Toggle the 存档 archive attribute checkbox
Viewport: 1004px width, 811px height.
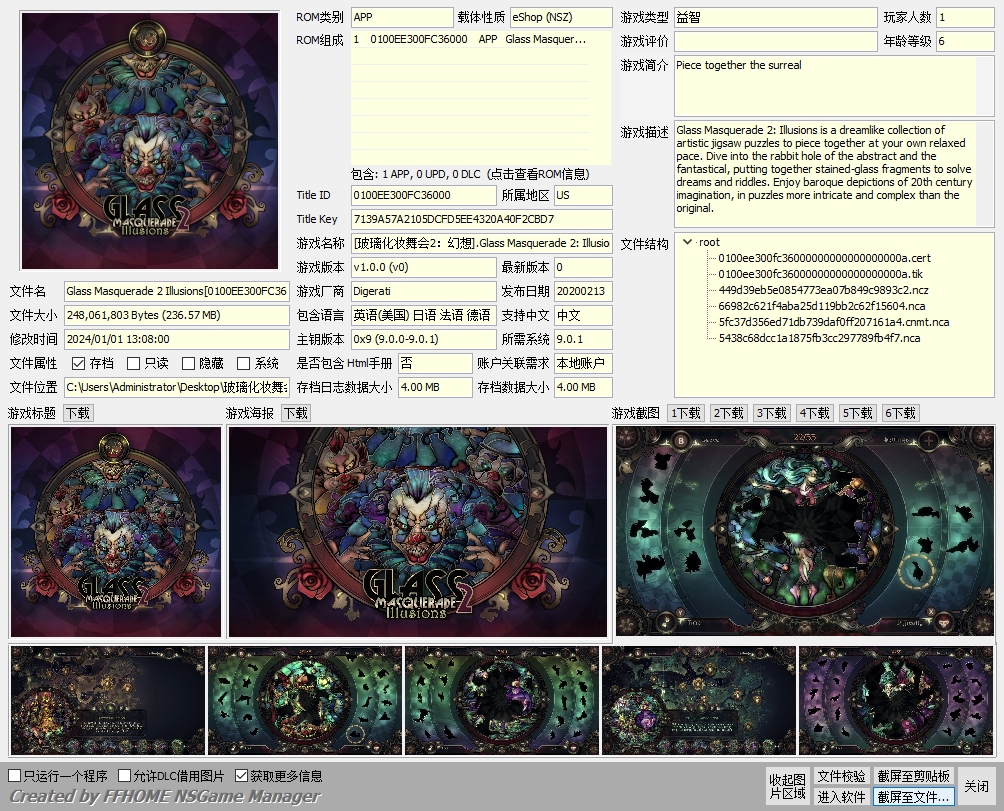(79, 363)
